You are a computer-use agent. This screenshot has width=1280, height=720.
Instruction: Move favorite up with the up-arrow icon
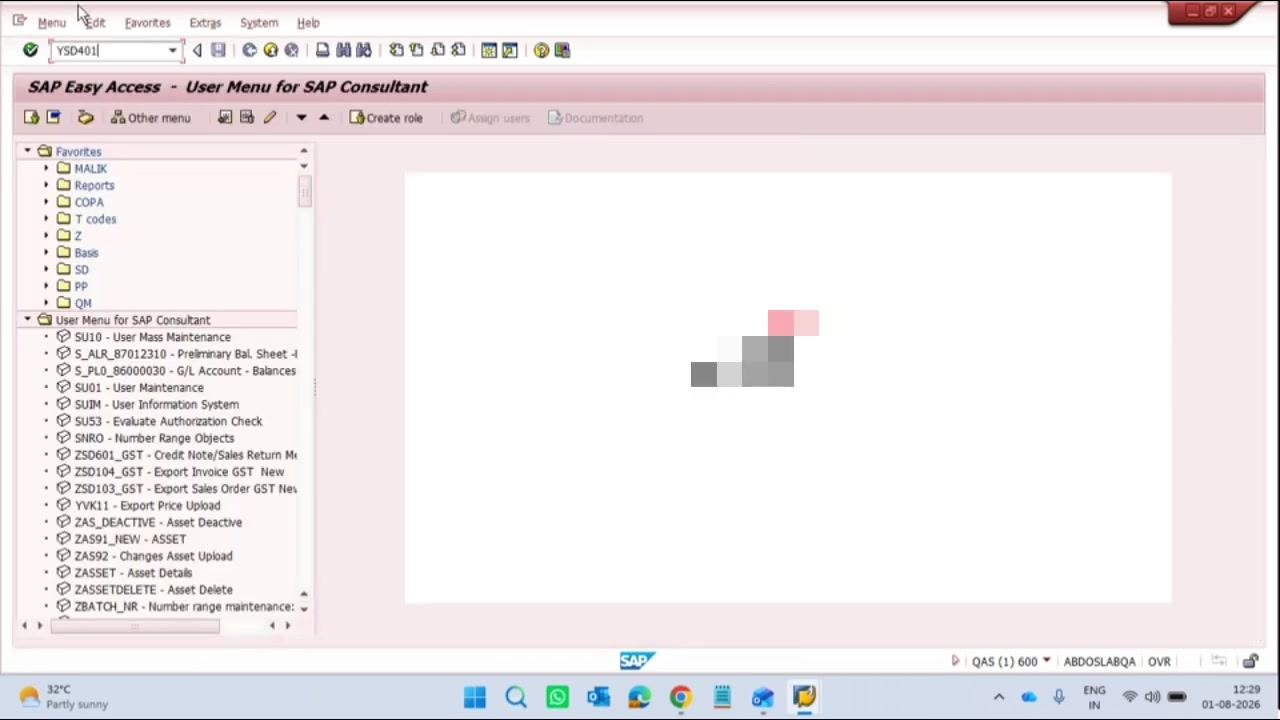(323, 118)
